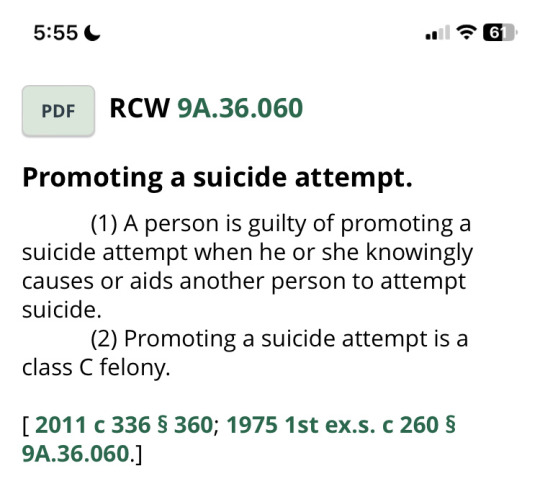Click the Promoting a suicide attempt title
This screenshot has width=540, height=489.
point(217,177)
